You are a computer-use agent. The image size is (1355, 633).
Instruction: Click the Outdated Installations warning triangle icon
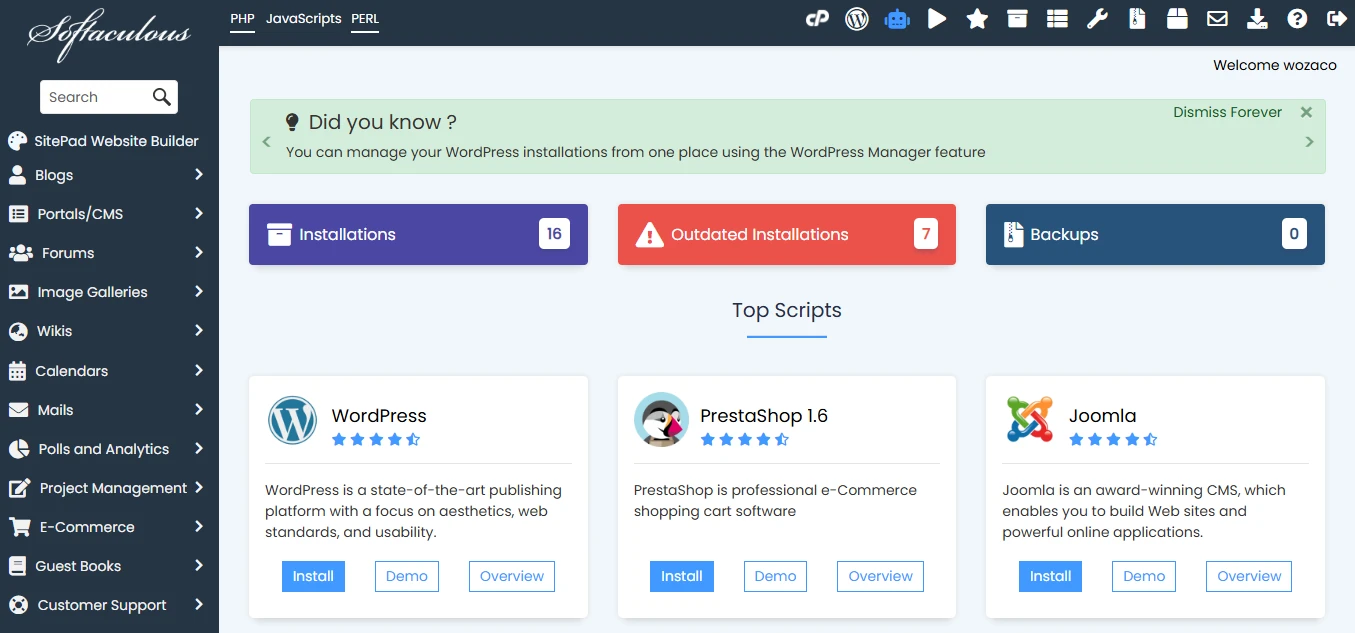(650, 235)
